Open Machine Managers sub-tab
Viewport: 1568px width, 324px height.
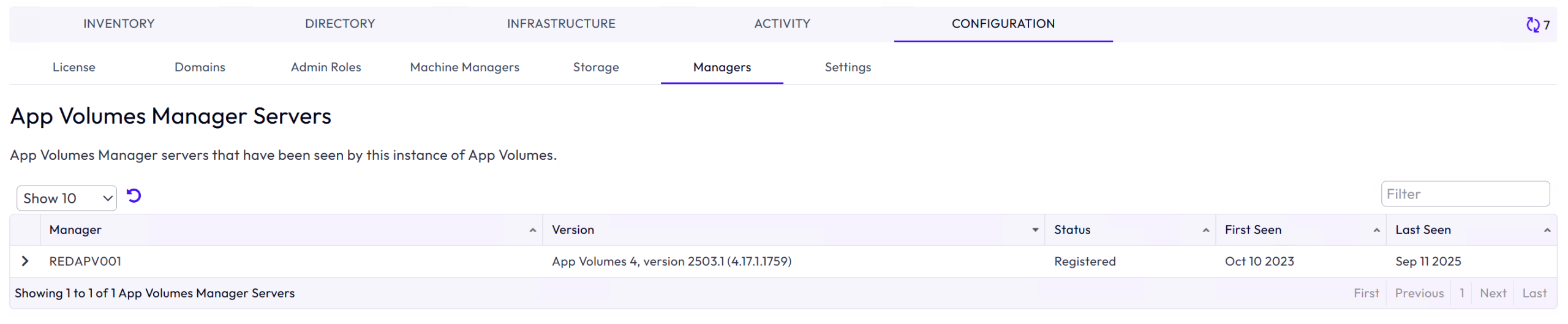tap(464, 67)
